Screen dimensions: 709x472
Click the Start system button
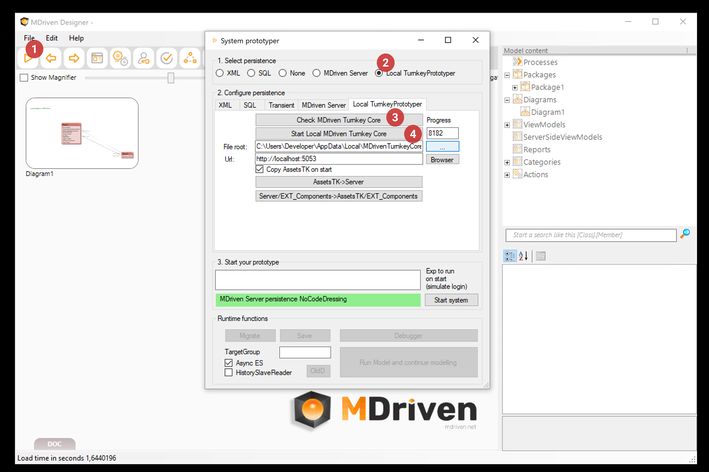(451, 300)
